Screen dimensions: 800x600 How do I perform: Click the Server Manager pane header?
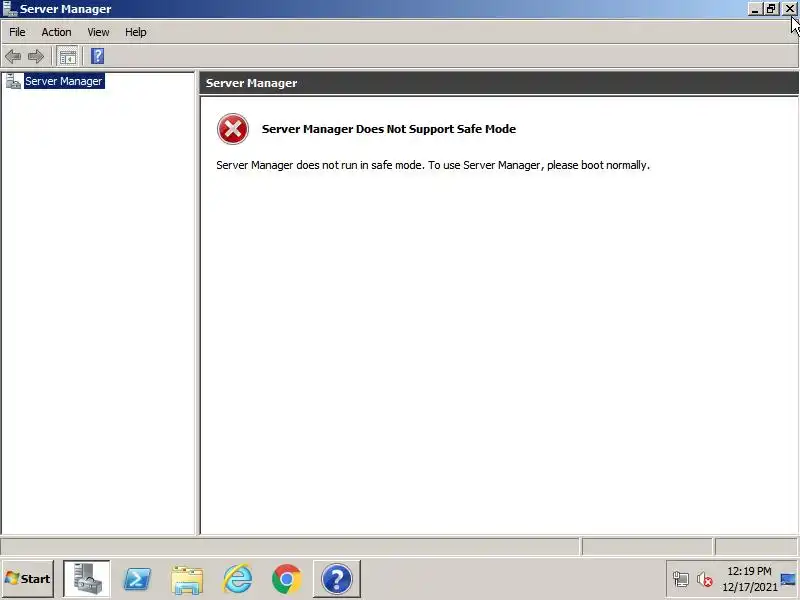499,83
